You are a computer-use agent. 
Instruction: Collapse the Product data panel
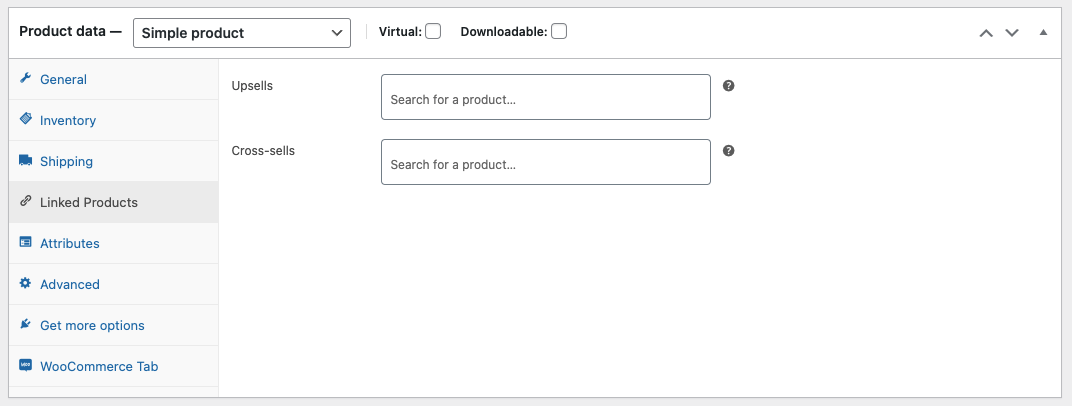coord(1043,32)
